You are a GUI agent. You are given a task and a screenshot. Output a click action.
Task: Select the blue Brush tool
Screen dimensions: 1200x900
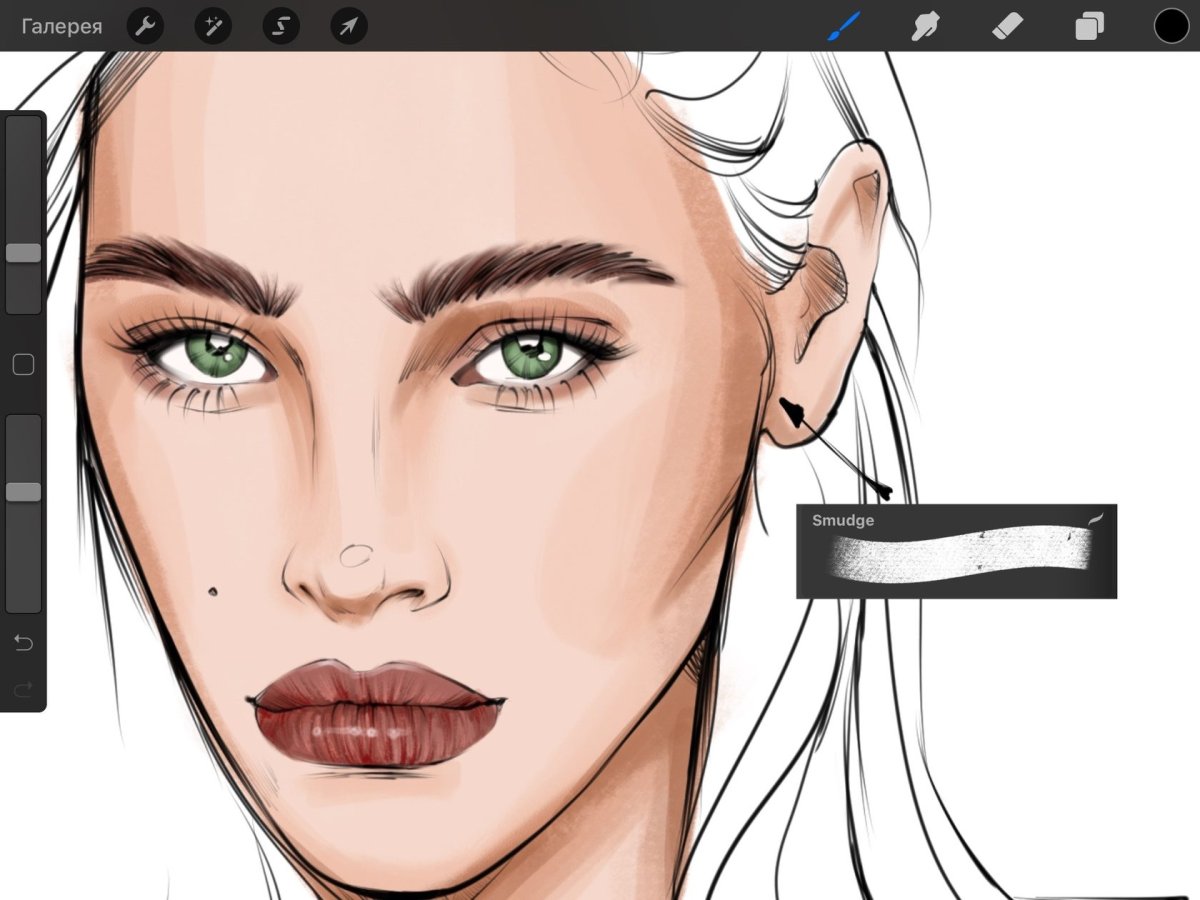843,26
